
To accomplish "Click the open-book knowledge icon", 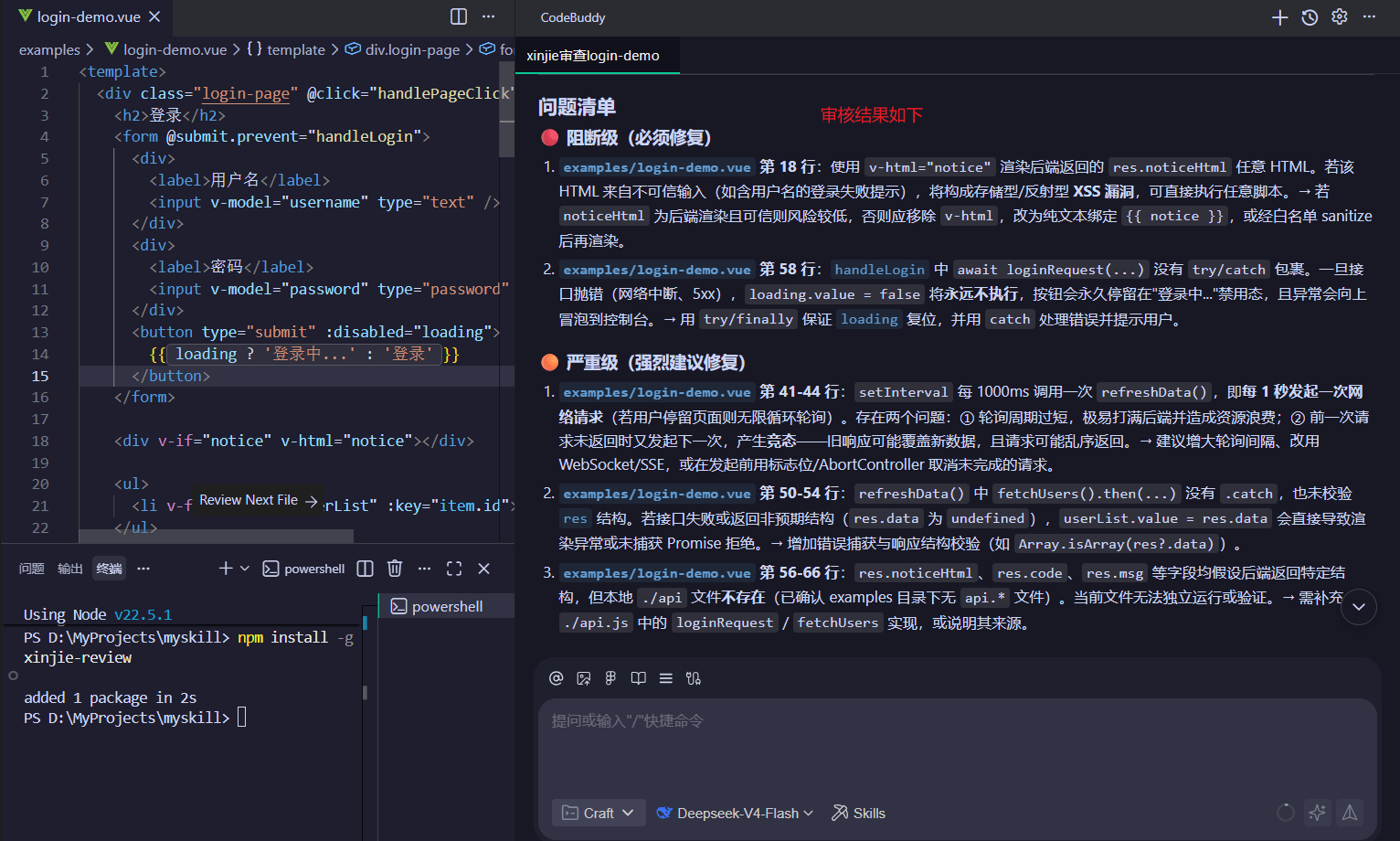I will pos(638,678).
